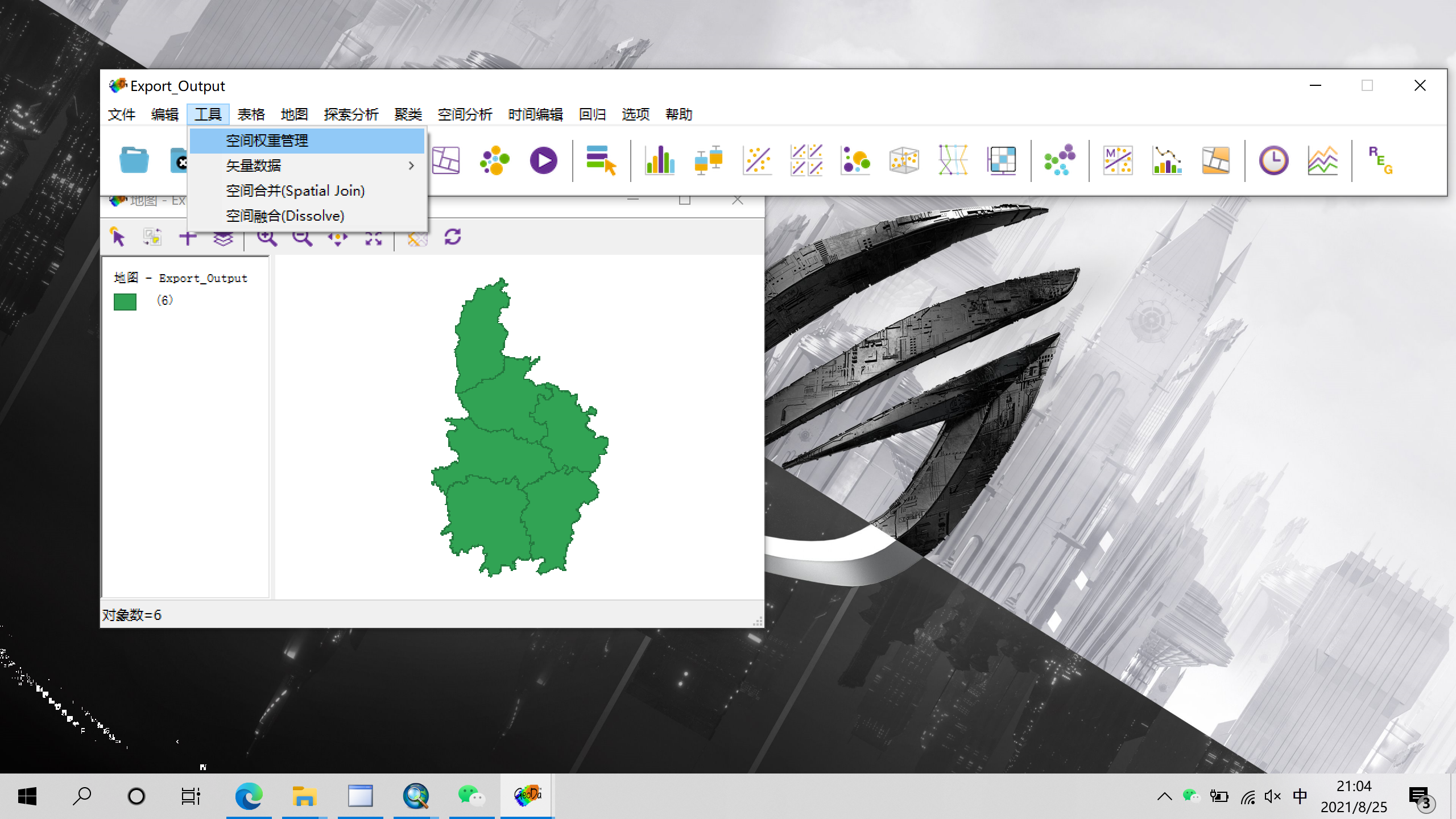1456x819 pixels.
Task: Open the 地图 menu
Action: pos(295,114)
